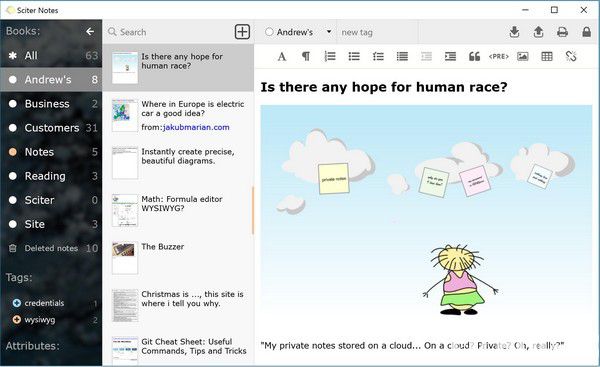Click the orange note list scrollbar
Image resolution: width=600 pixels, height=367 pixels.
coord(253,210)
